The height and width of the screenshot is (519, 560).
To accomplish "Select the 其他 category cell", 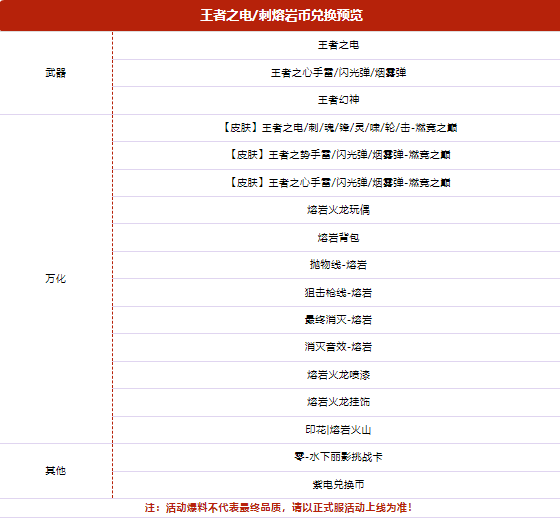I will click(x=56, y=471).
